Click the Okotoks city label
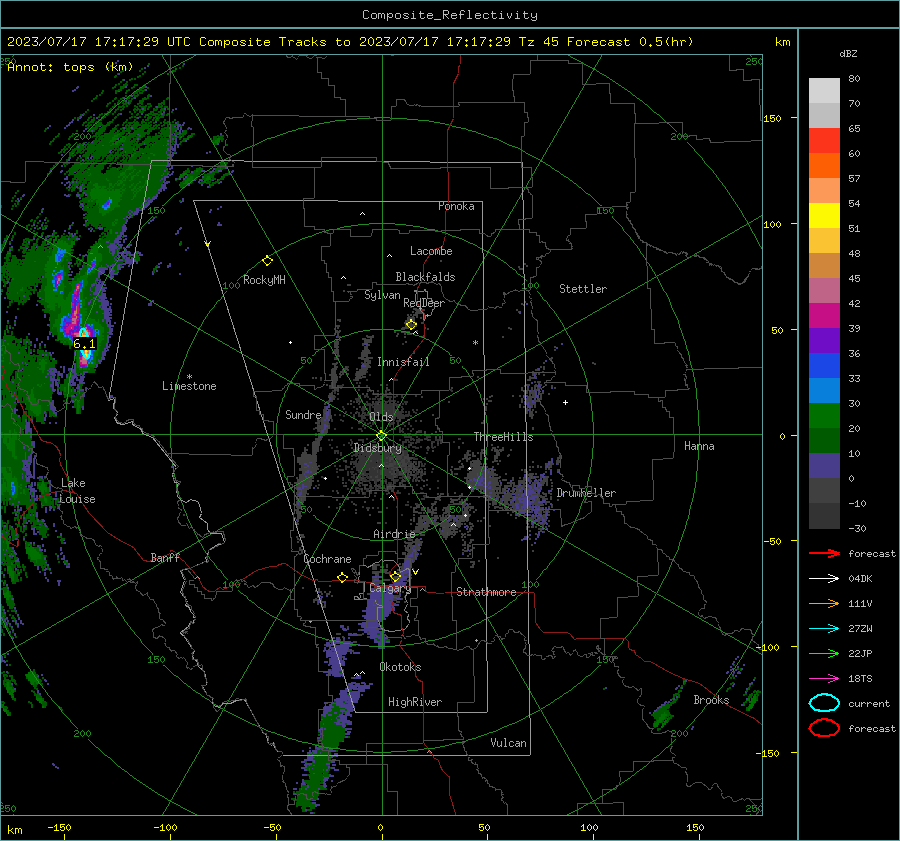This screenshot has width=900, height=841. tap(400, 667)
